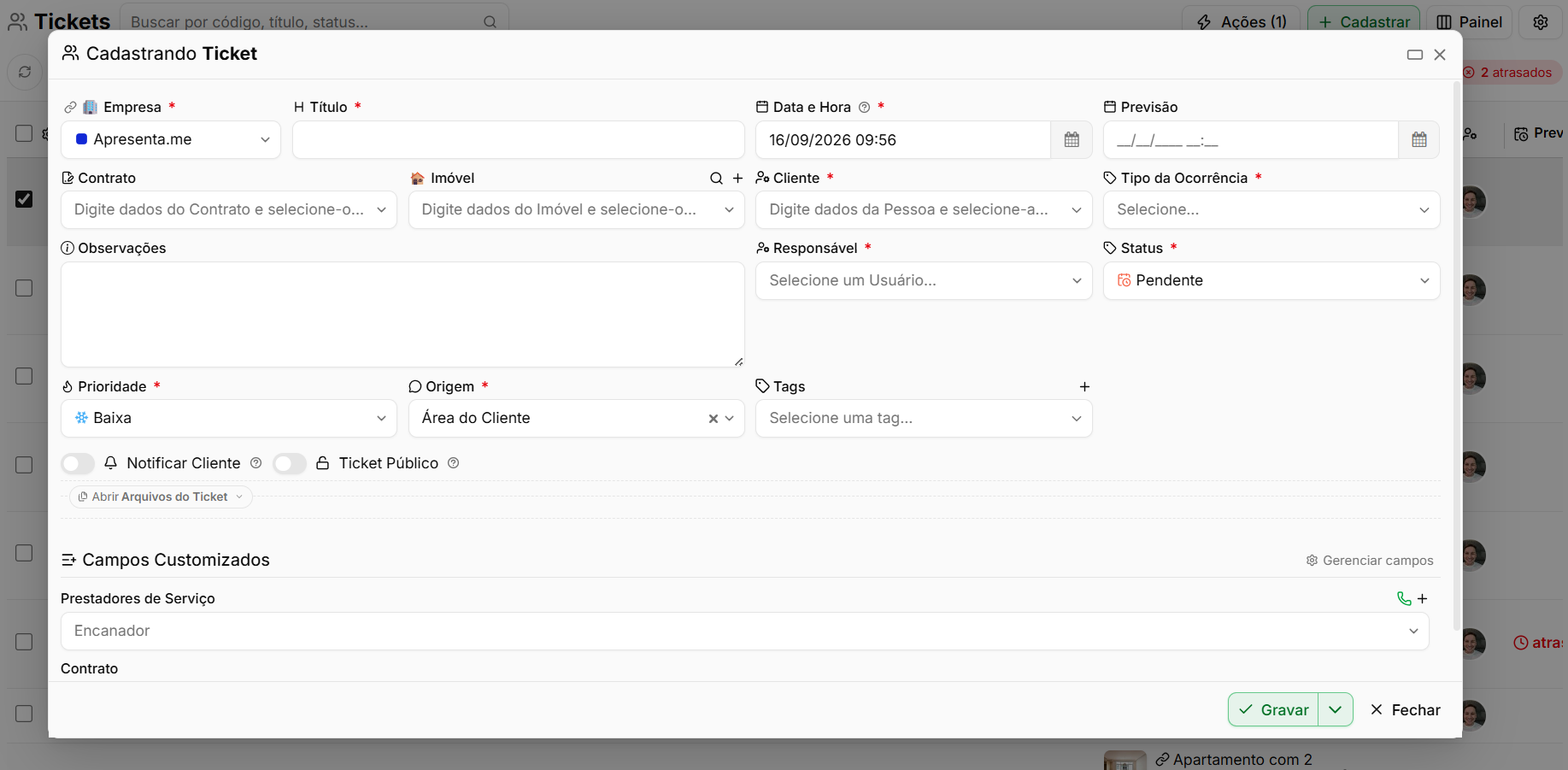Image resolution: width=1568 pixels, height=770 pixels.
Task: Uncheck the checked row checkbox in Tickets list
Action: [x=24, y=199]
